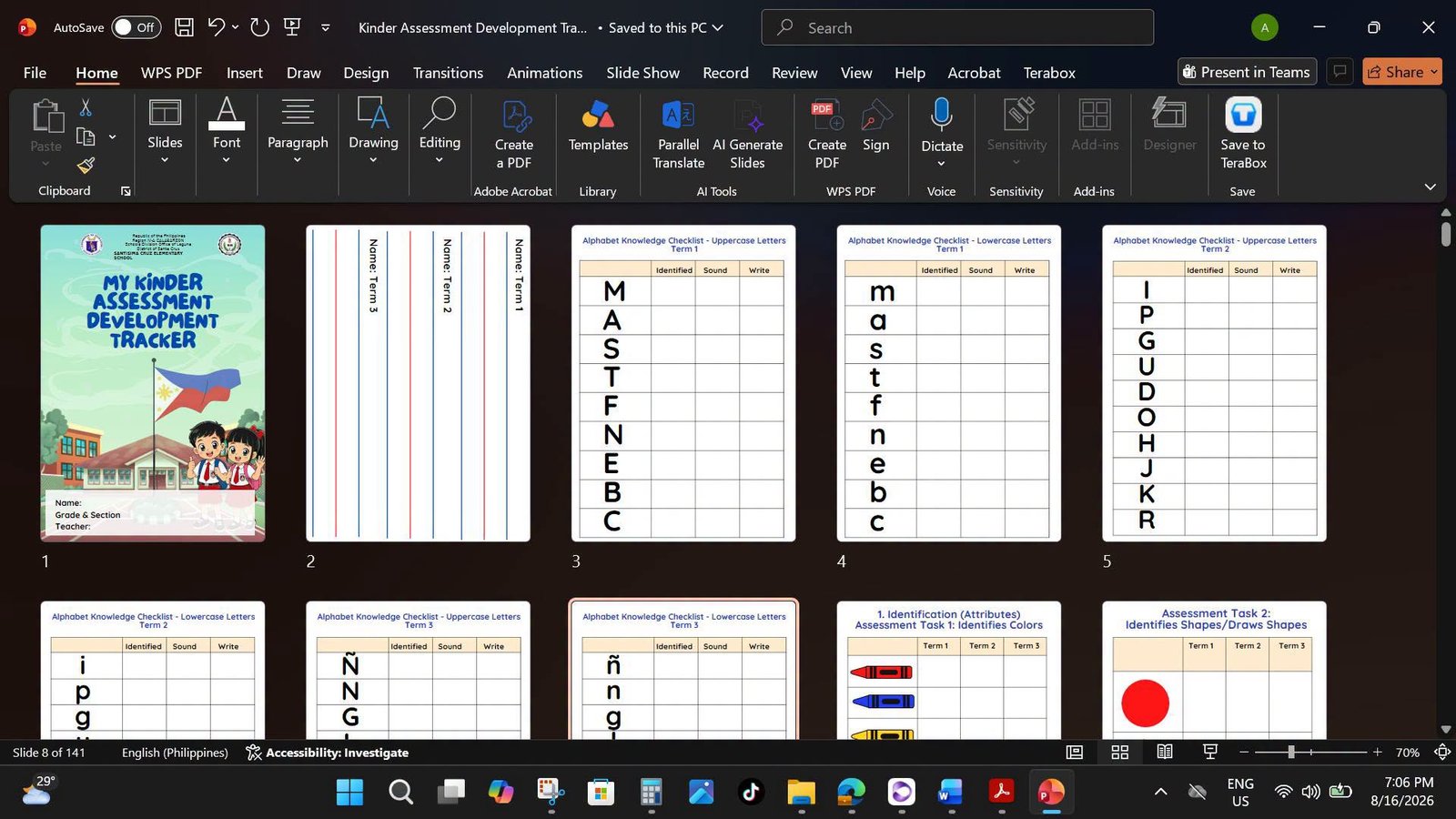Viewport: 1456px width, 819px height.
Task: Fit slide to current window icon
Action: pyautogui.click(x=1442, y=753)
